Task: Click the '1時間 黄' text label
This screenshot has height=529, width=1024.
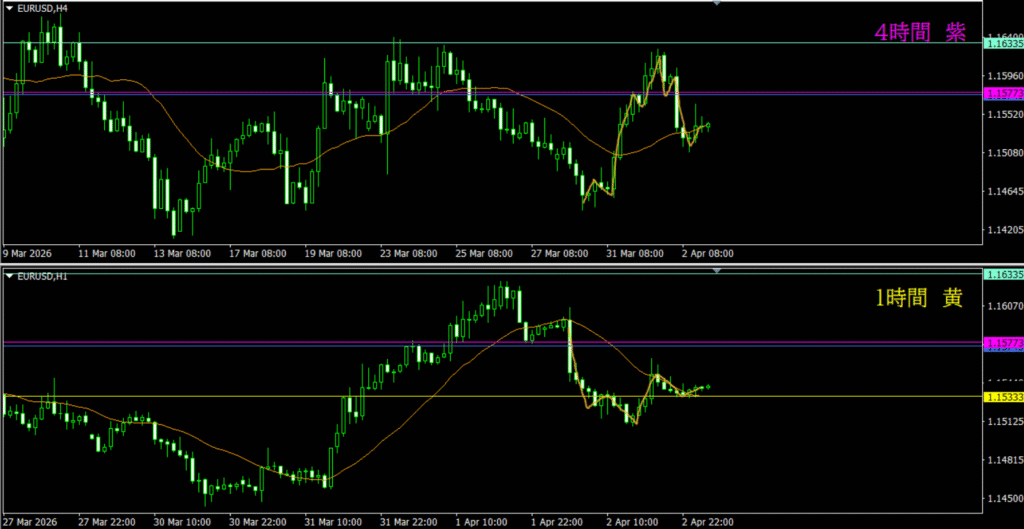Action: click(x=919, y=298)
